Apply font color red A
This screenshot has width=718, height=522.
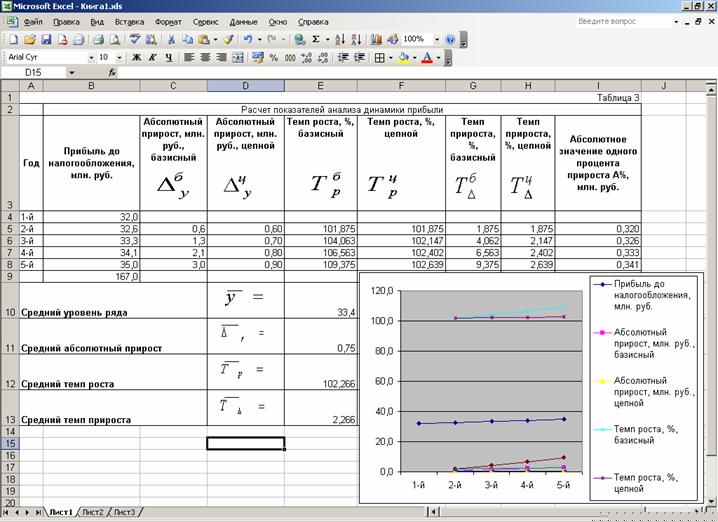pyautogui.click(x=427, y=58)
